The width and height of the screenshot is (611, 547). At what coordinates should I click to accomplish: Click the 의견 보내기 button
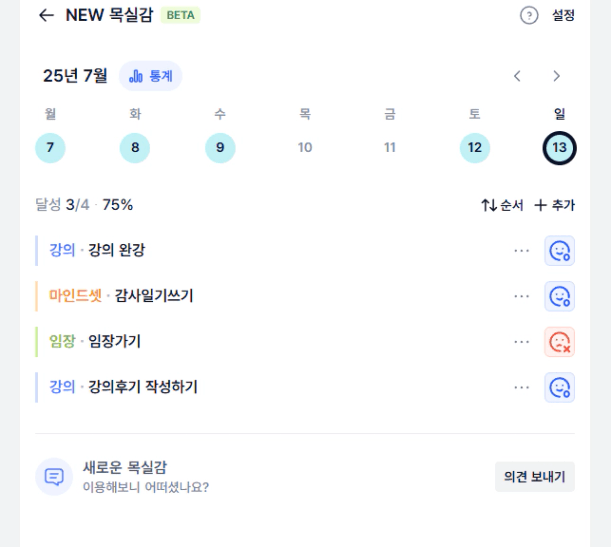pos(535,476)
